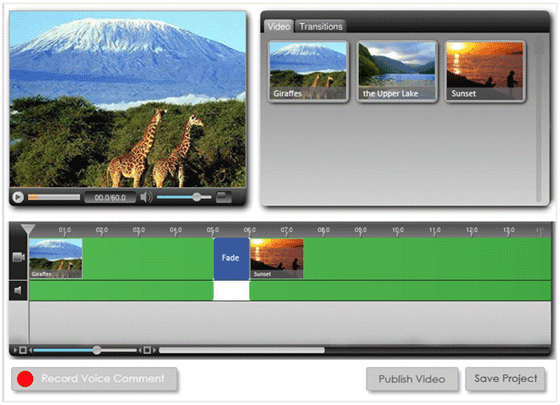Click the timeline playhead marker
560x405 pixels.
pos(28,229)
